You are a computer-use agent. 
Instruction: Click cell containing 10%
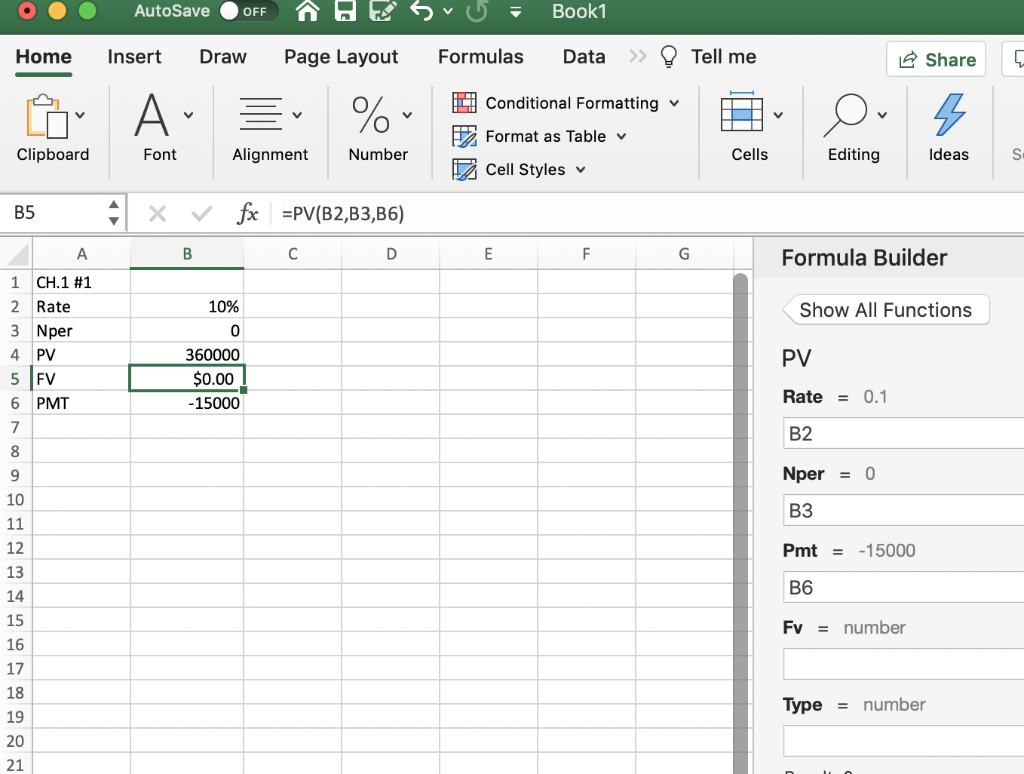[187, 306]
